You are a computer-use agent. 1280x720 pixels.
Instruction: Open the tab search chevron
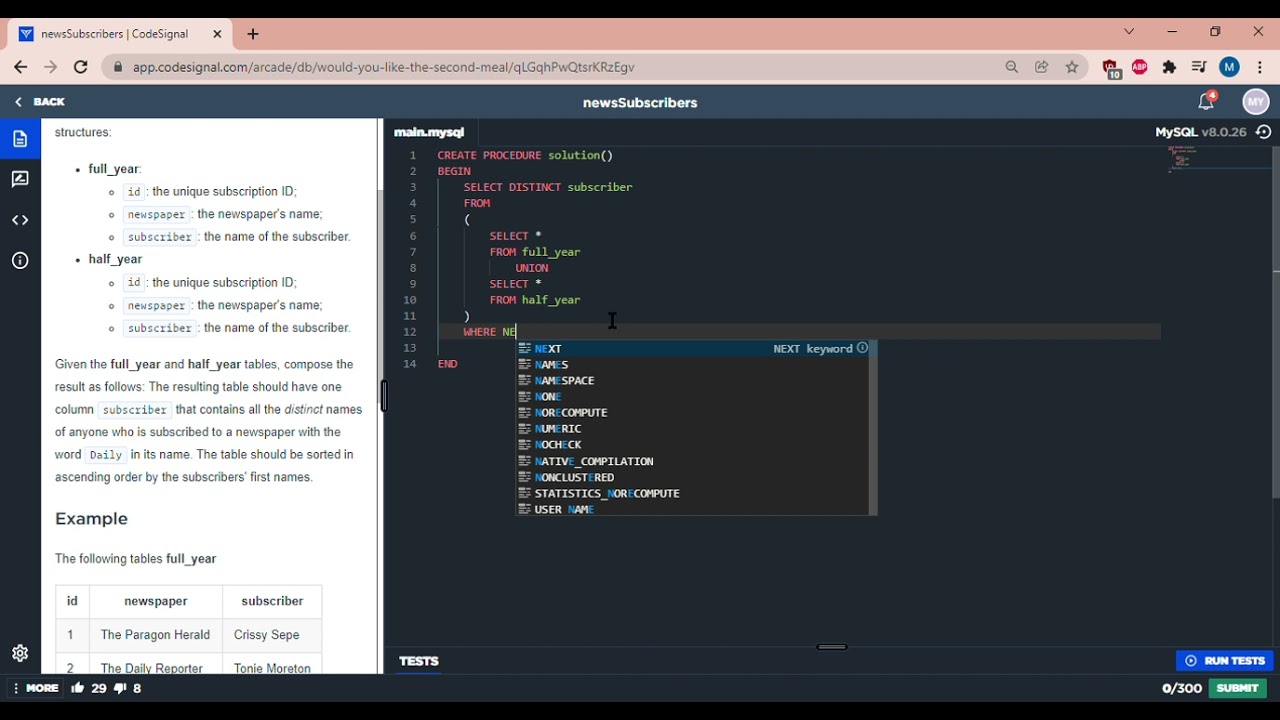tap(1129, 32)
